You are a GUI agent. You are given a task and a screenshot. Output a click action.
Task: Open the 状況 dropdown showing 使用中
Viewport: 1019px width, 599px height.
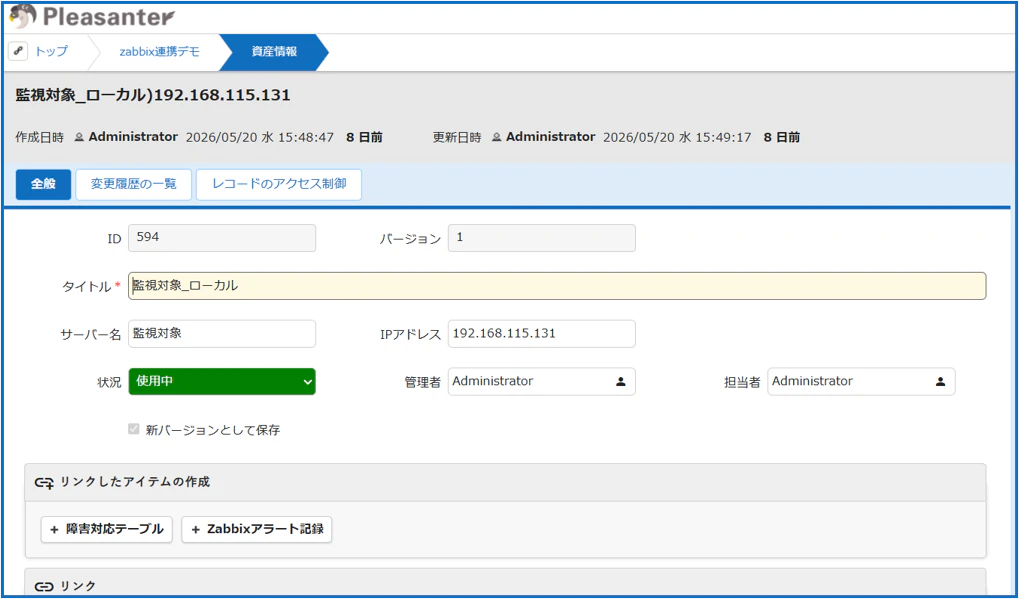point(222,381)
